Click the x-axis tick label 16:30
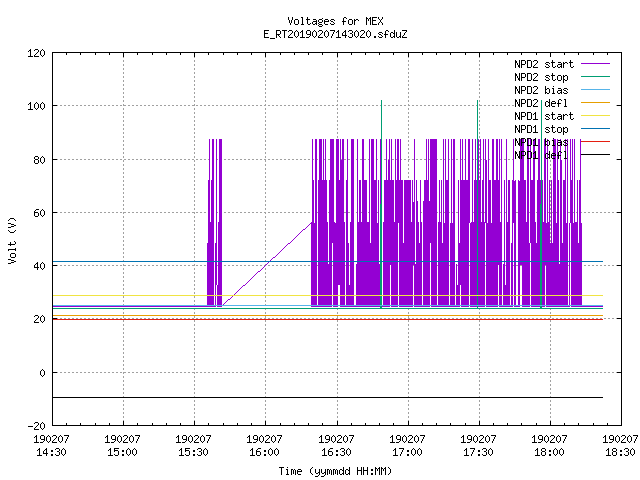Viewport: 640px width, 480px height. tap(336, 452)
